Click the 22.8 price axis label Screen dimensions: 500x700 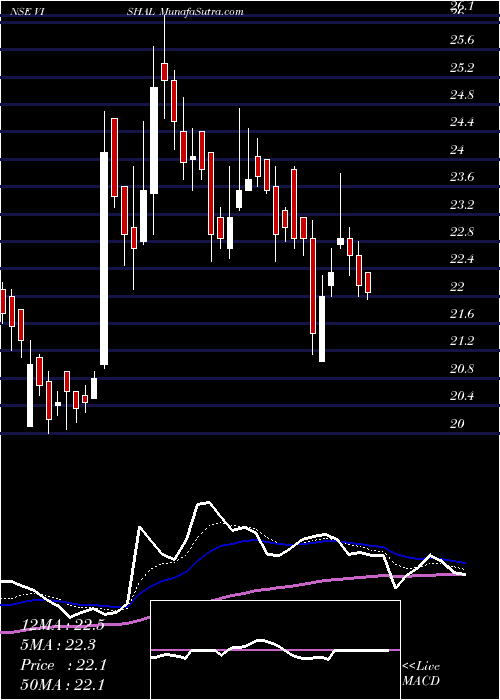(x=462, y=232)
